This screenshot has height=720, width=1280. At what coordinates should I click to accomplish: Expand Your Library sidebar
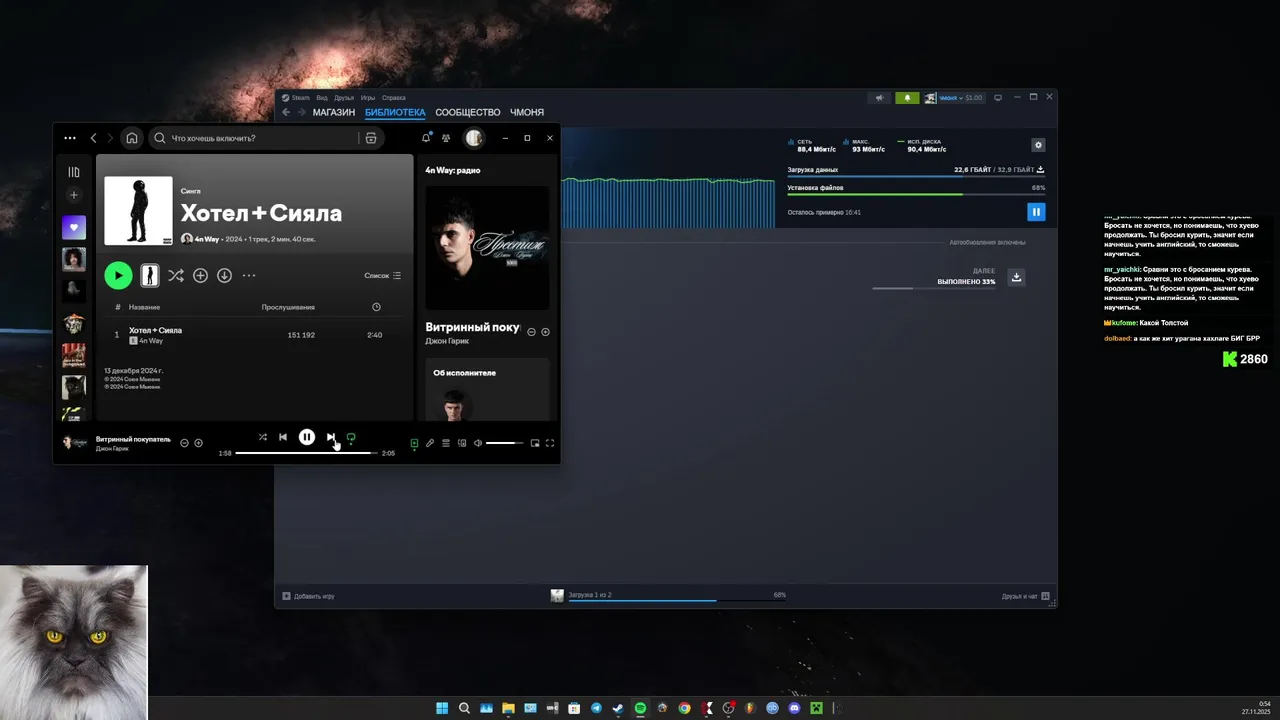pos(74,172)
